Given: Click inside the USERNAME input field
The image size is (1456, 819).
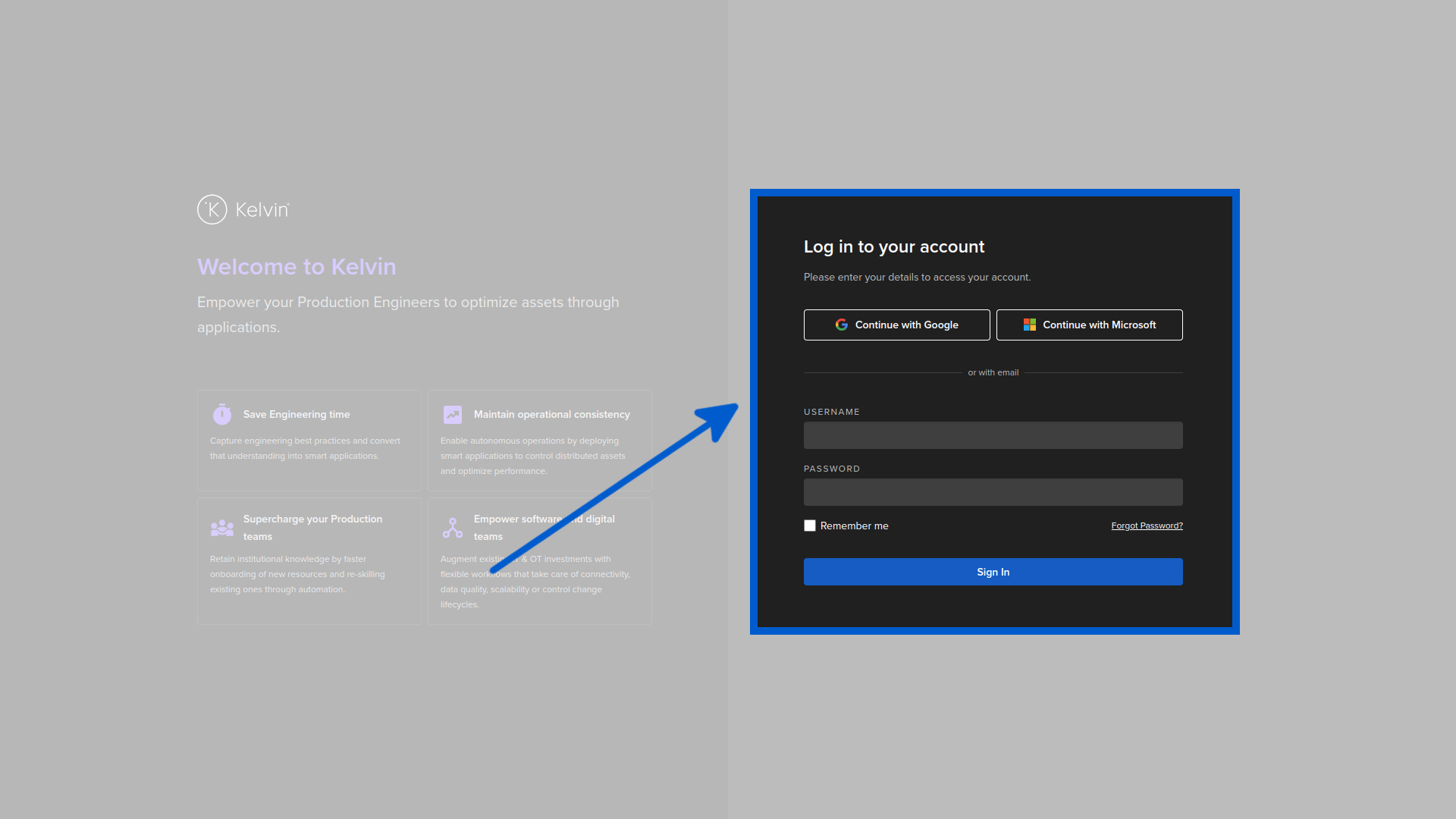Looking at the screenshot, I should (993, 435).
